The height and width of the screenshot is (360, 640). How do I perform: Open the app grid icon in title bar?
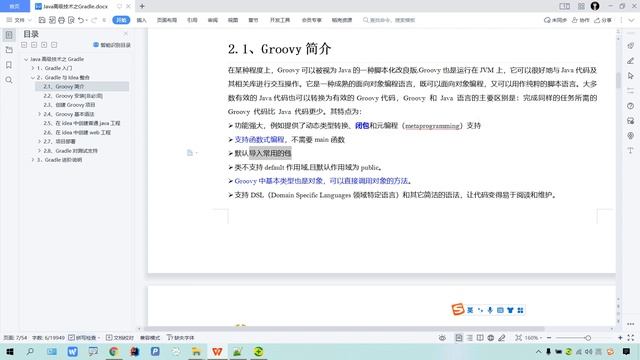pos(581,6)
